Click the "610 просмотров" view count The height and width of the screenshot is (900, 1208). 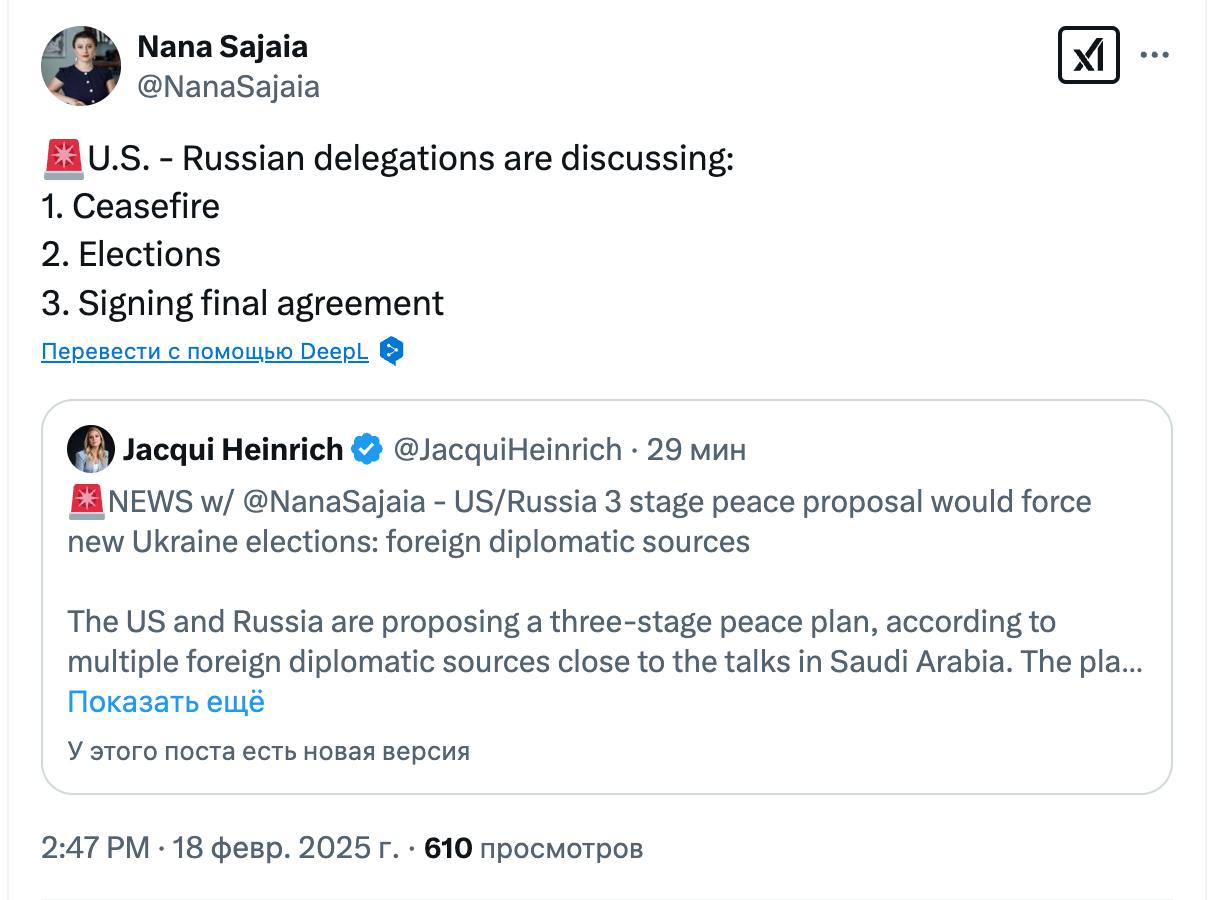(x=533, y=849)
